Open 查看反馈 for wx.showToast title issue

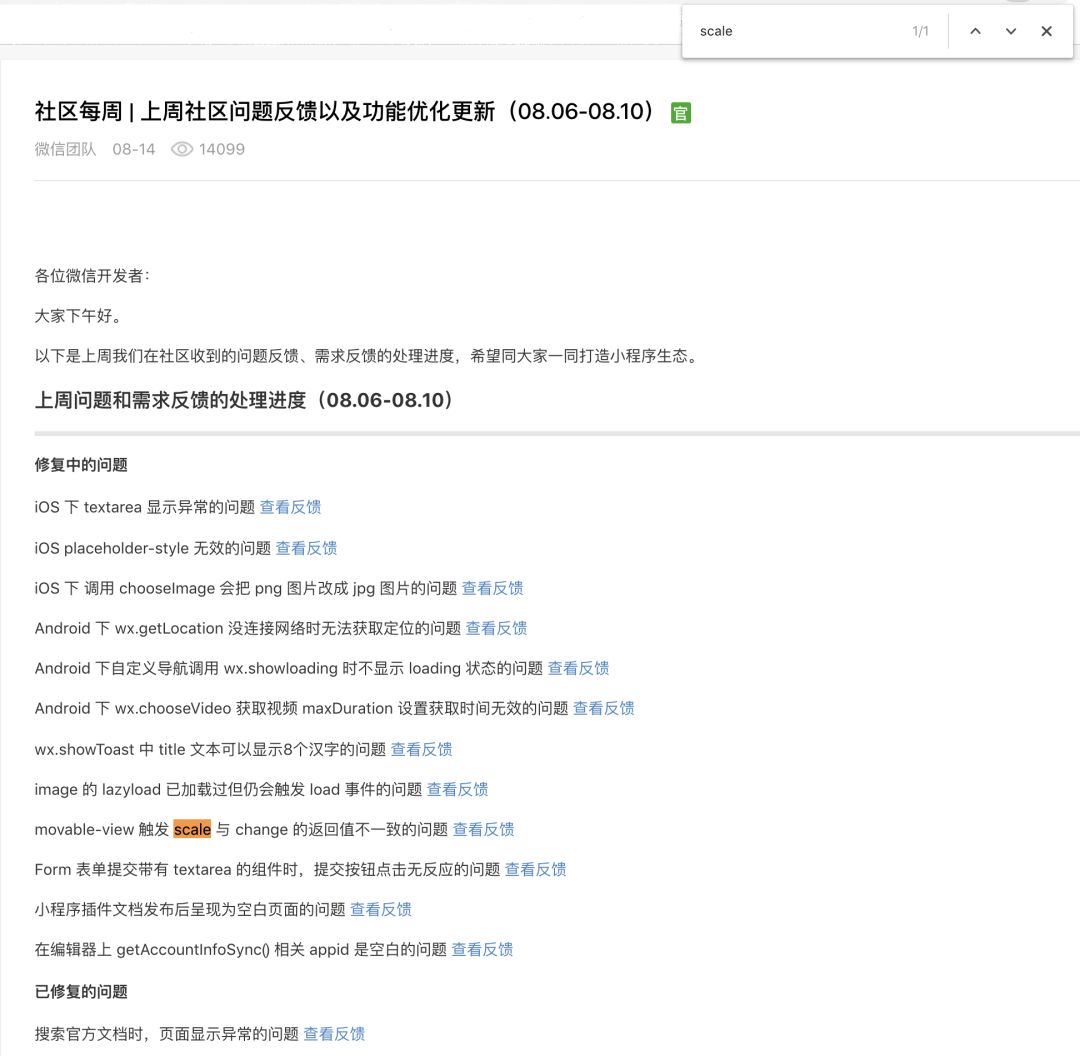421,749
